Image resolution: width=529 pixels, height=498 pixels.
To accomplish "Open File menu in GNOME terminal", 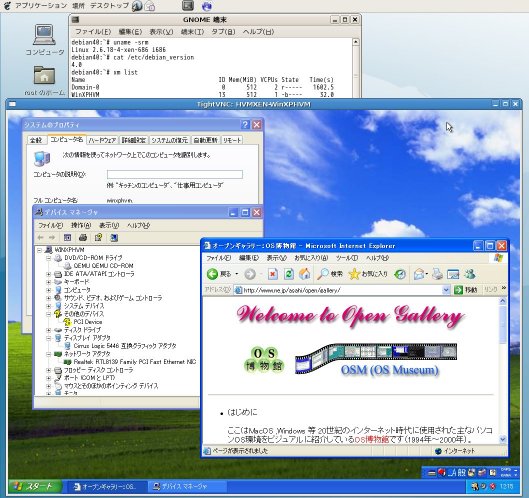I will tap(93, 32).
